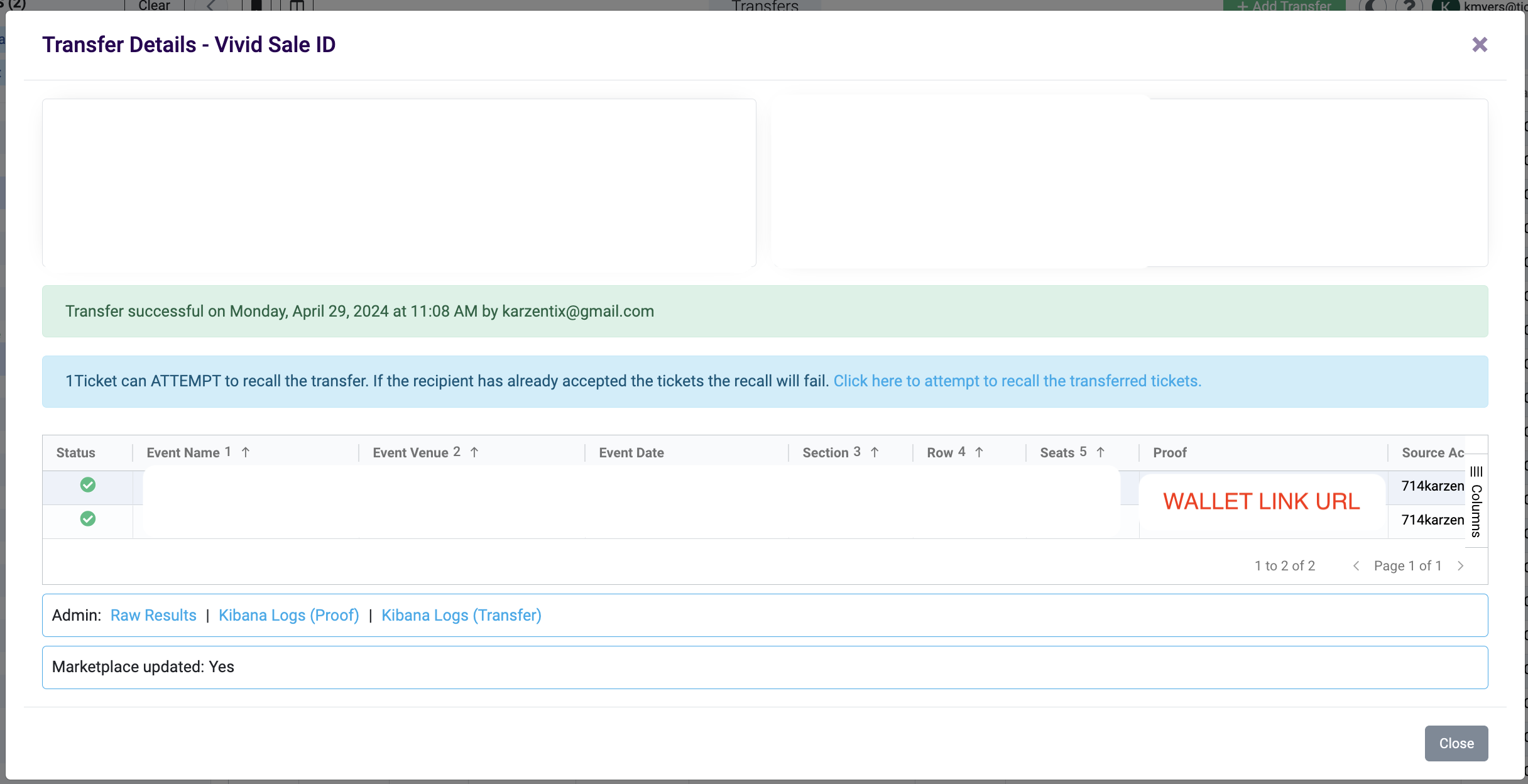Open Raw Results admin link
The height and width of the screenshot is (784, 1528).
coord(153,616)
